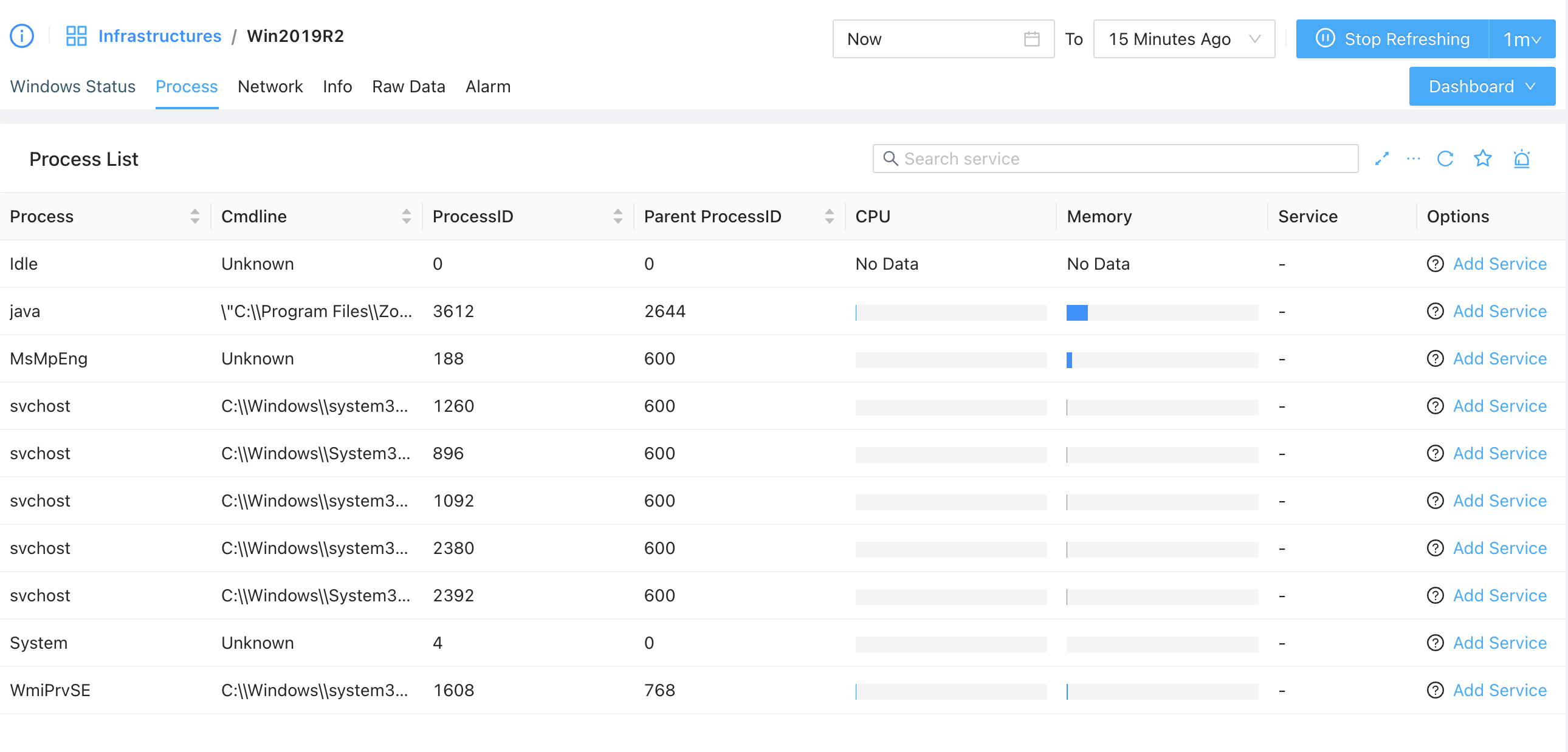The width and height of the screenshot is (1568, 752).
Task: Open the three-dots more options icon
Action: click(1413, 159)
